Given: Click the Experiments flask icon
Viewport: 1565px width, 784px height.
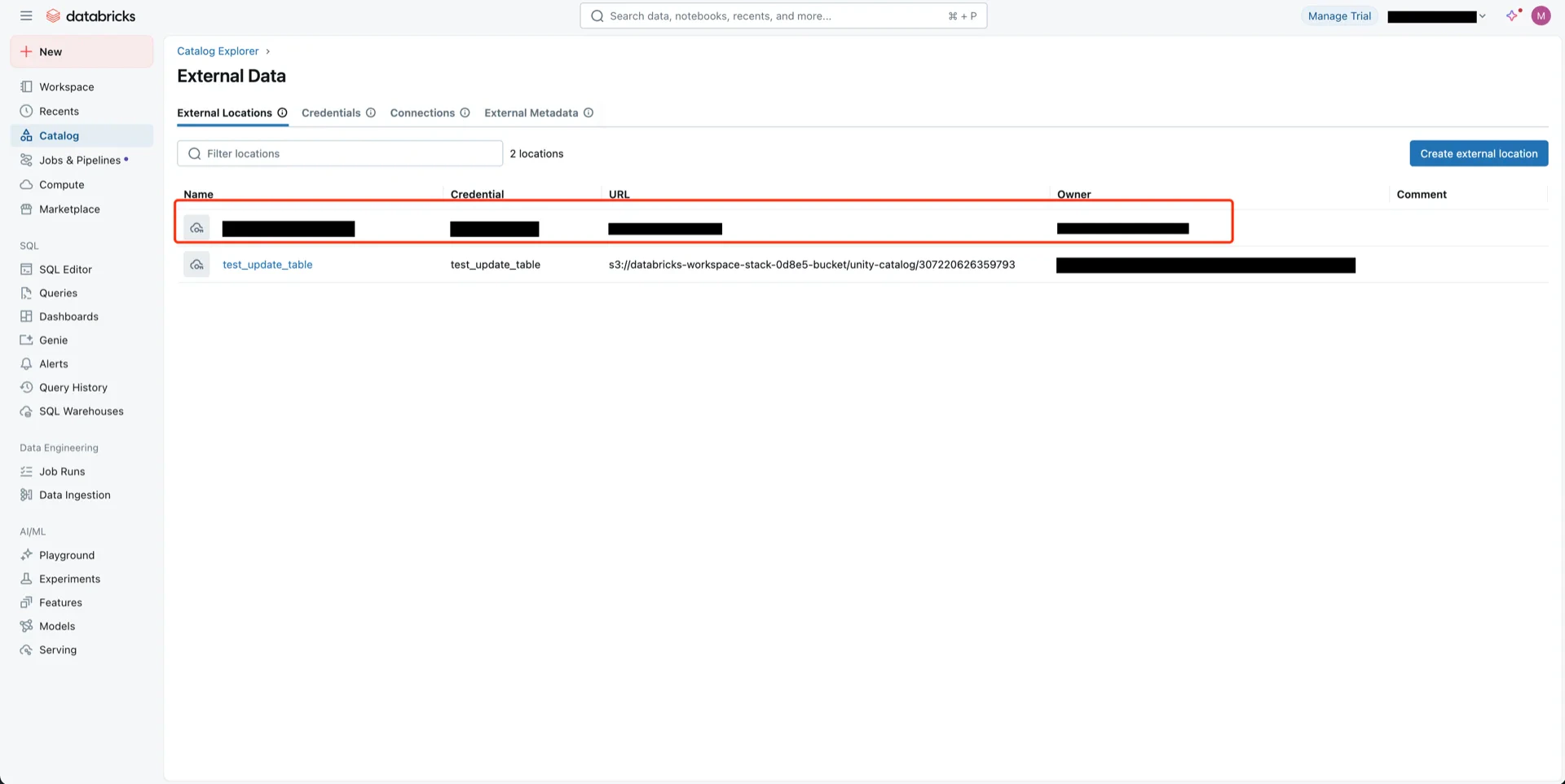Looking at the screenshot, I should [26, 579].
